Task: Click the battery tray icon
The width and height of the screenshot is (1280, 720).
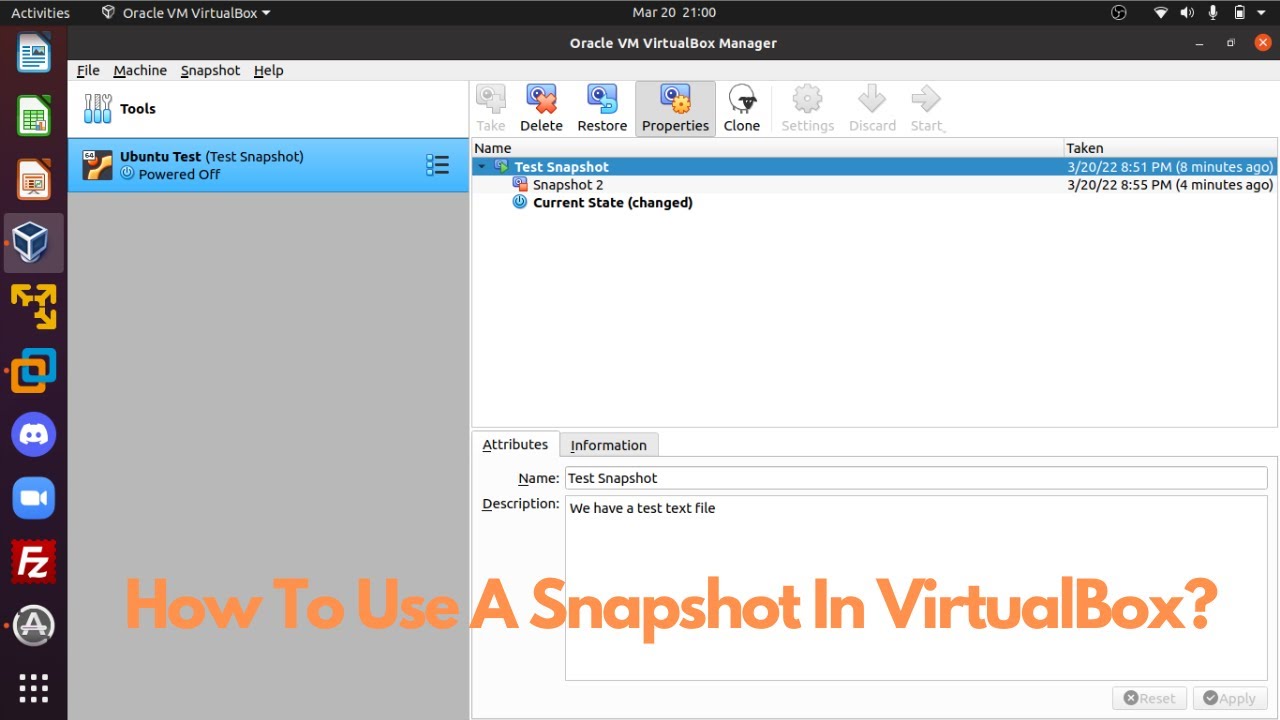Action: (x=1240, y=13)
